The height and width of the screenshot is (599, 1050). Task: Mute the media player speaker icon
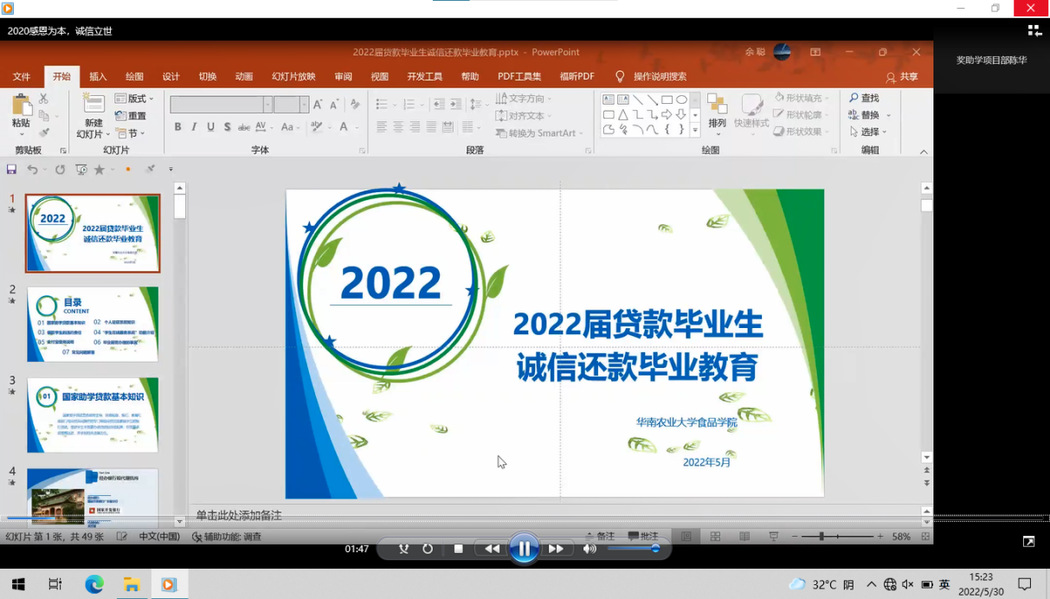(590, 549)
